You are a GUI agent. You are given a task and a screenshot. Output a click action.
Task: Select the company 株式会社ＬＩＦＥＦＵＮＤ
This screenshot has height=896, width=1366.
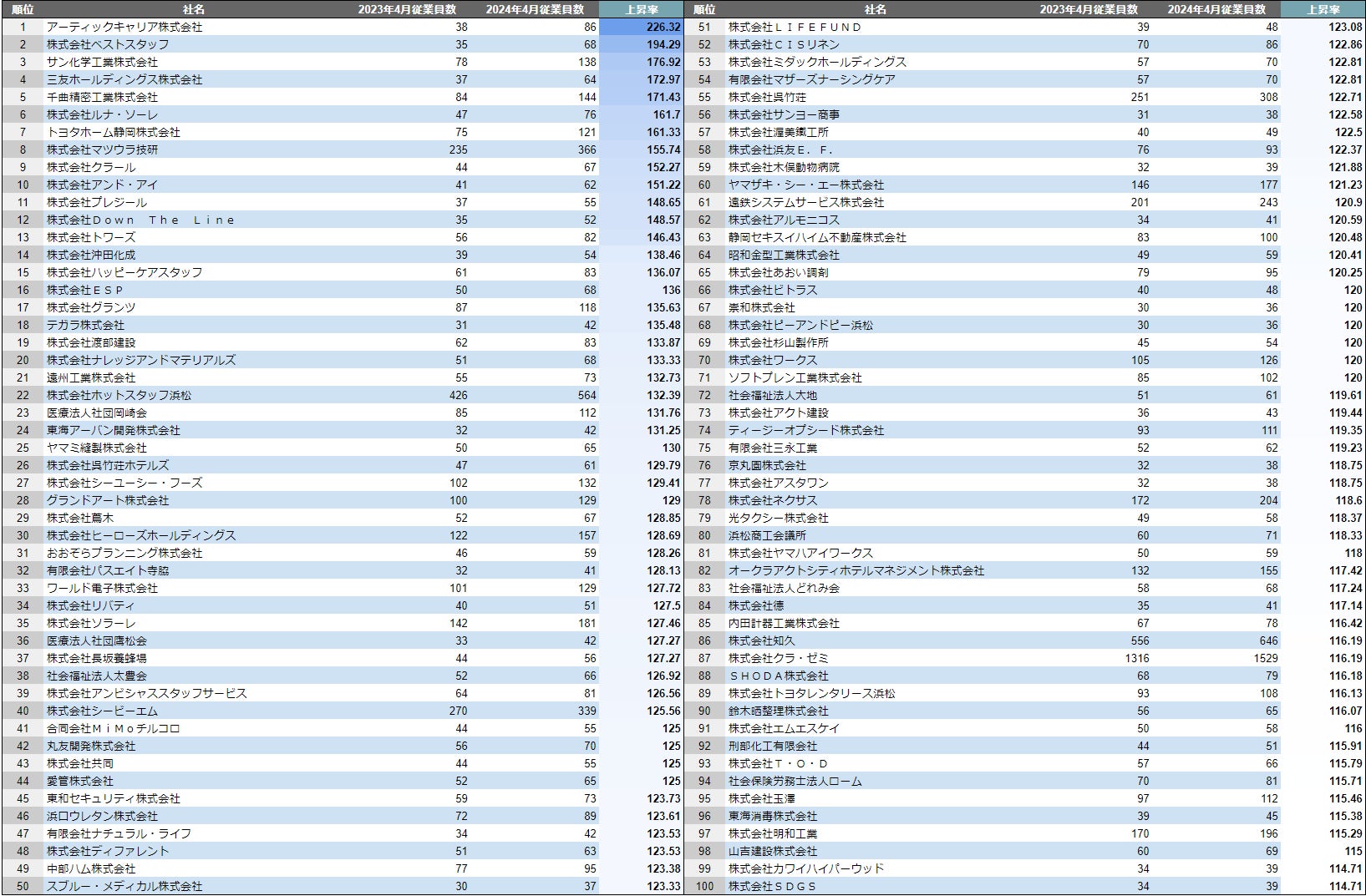[x=795, y=27]
